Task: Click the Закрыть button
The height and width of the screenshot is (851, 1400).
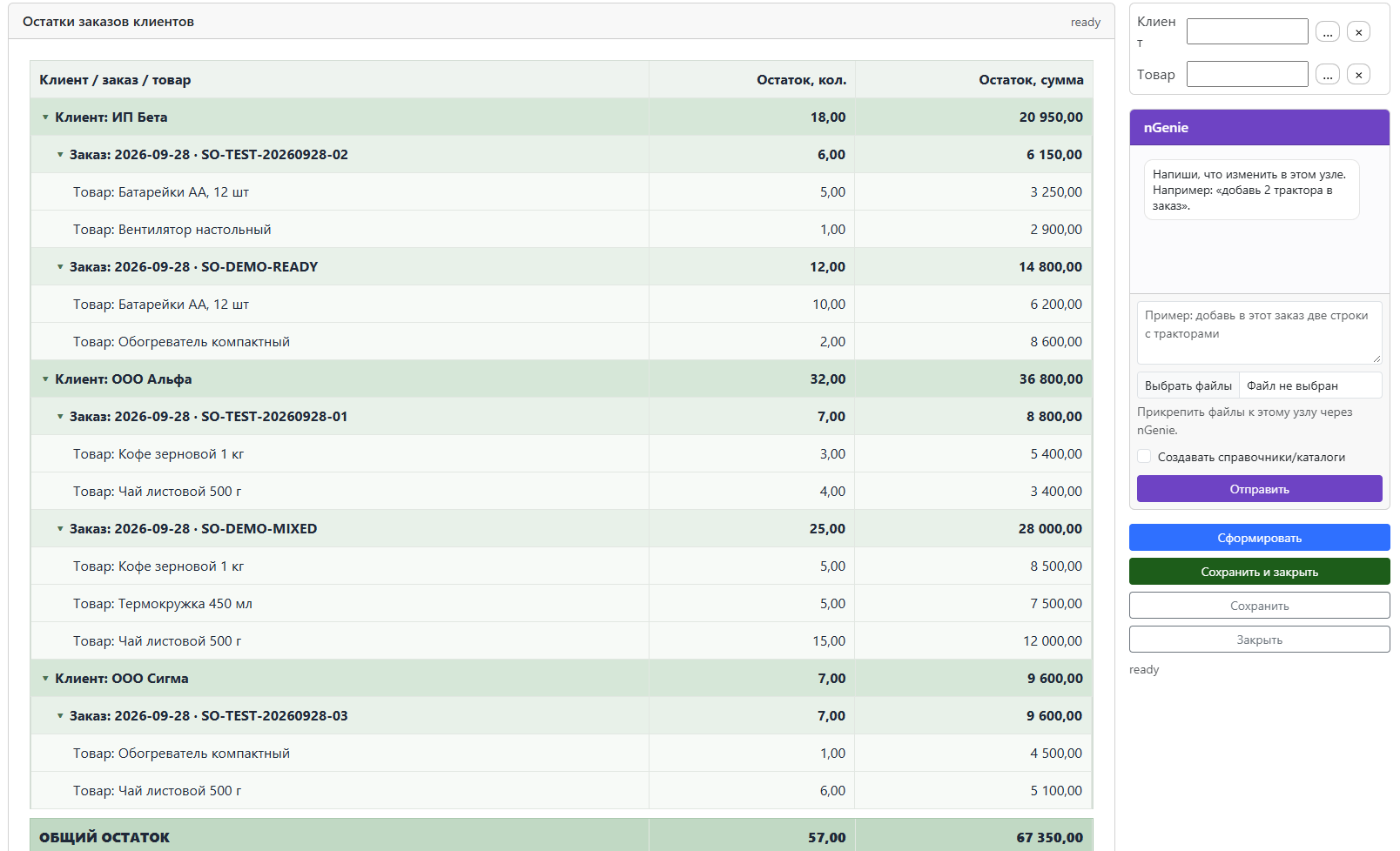Action: click(1259, 640)
